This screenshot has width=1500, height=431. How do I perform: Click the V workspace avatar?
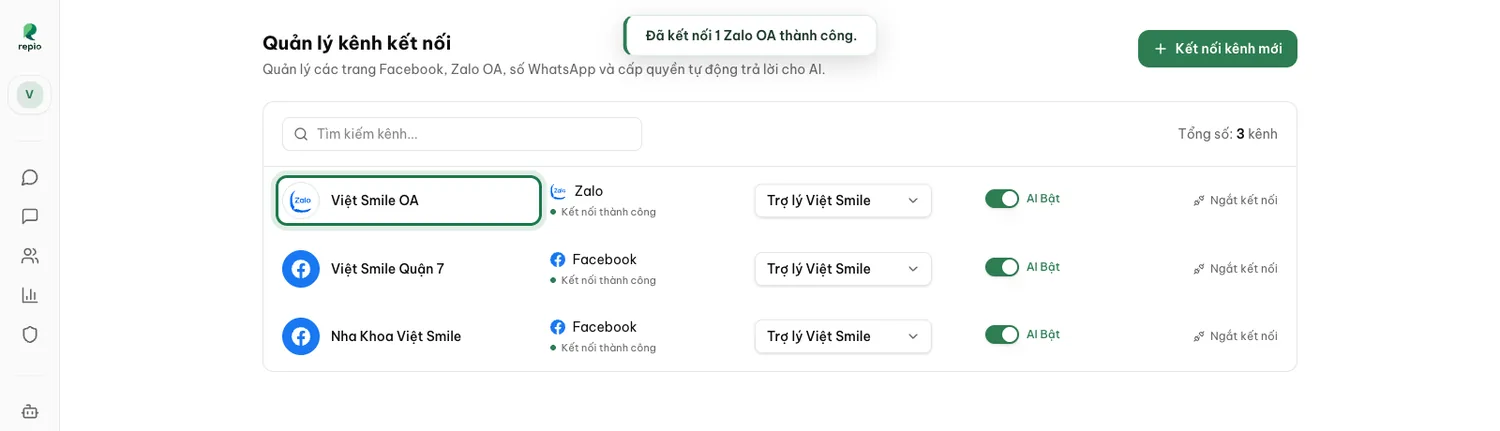[x=30, y=95]
